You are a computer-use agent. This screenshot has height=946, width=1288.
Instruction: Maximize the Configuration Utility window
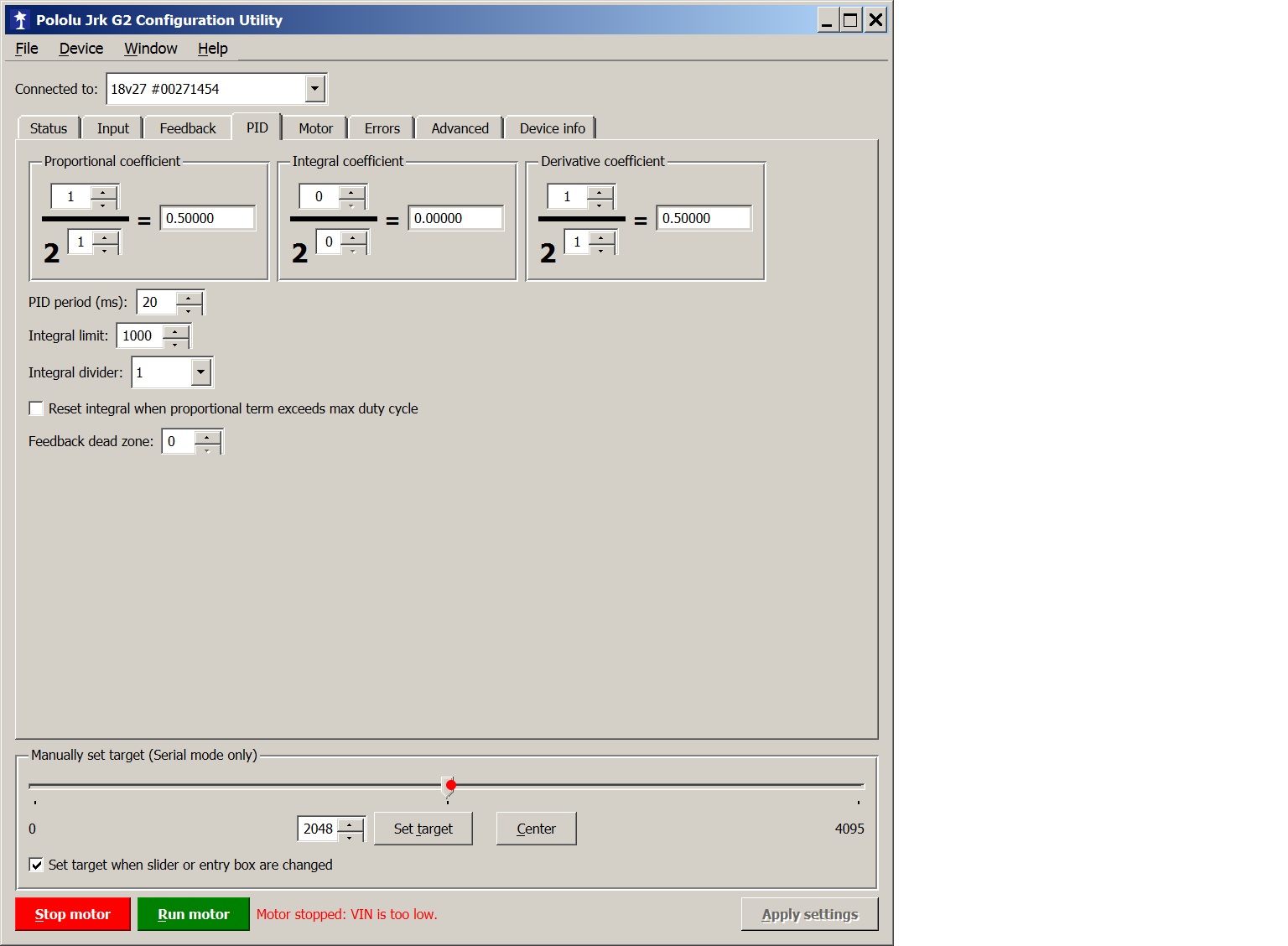[850, 20]
